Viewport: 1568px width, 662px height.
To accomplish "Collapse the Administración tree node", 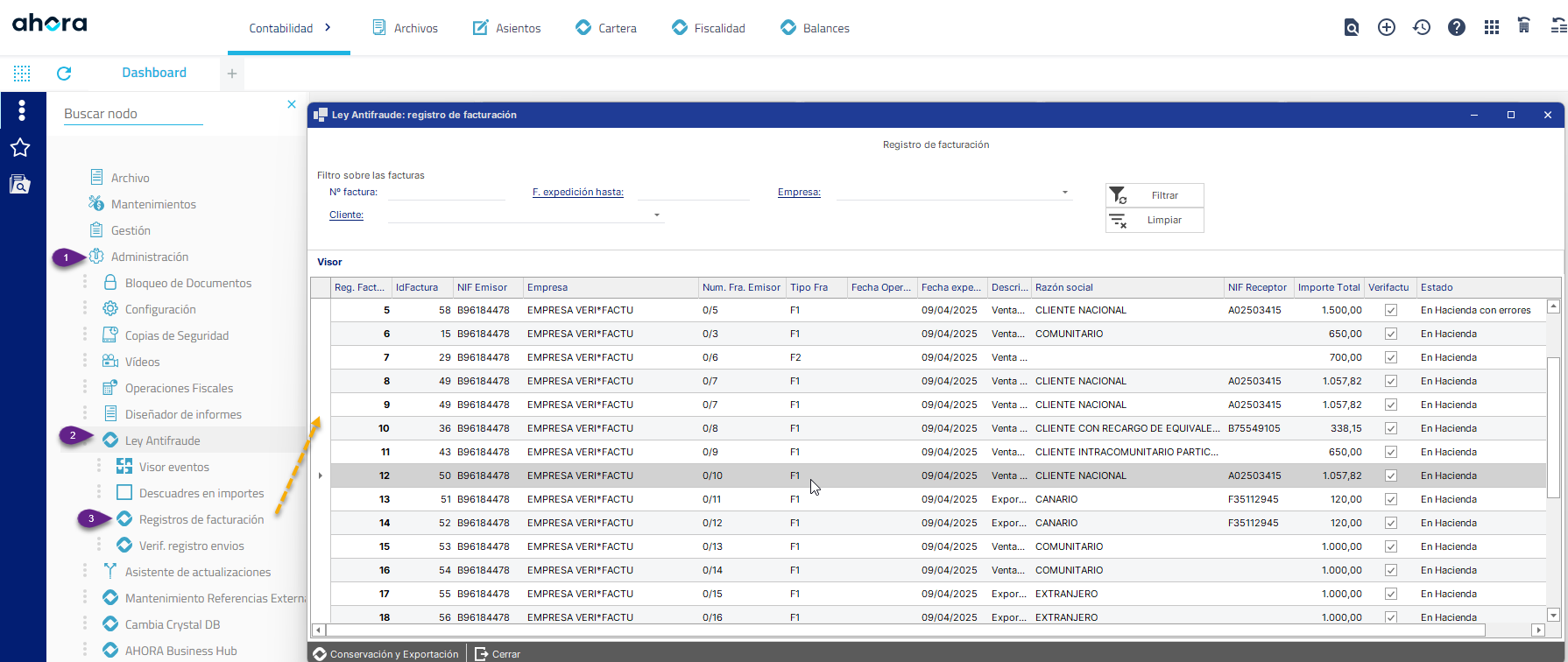I will click(x=150, y=257).
